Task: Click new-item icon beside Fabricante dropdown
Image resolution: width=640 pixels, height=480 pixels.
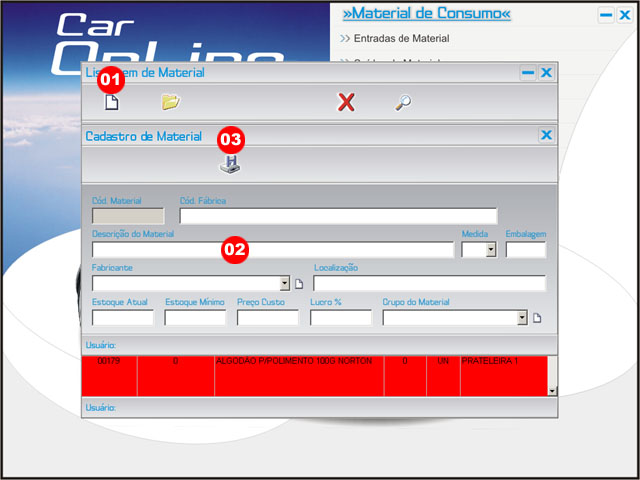Action: click(x=298, y=284)
